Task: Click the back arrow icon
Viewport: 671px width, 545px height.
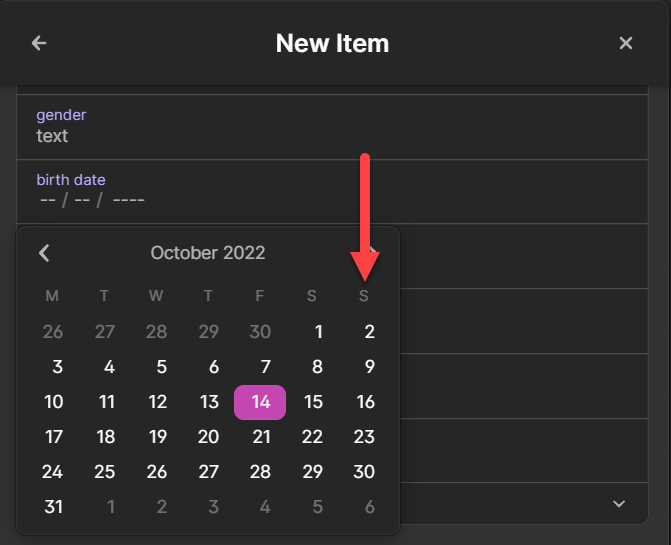Action: pos(39,43)
